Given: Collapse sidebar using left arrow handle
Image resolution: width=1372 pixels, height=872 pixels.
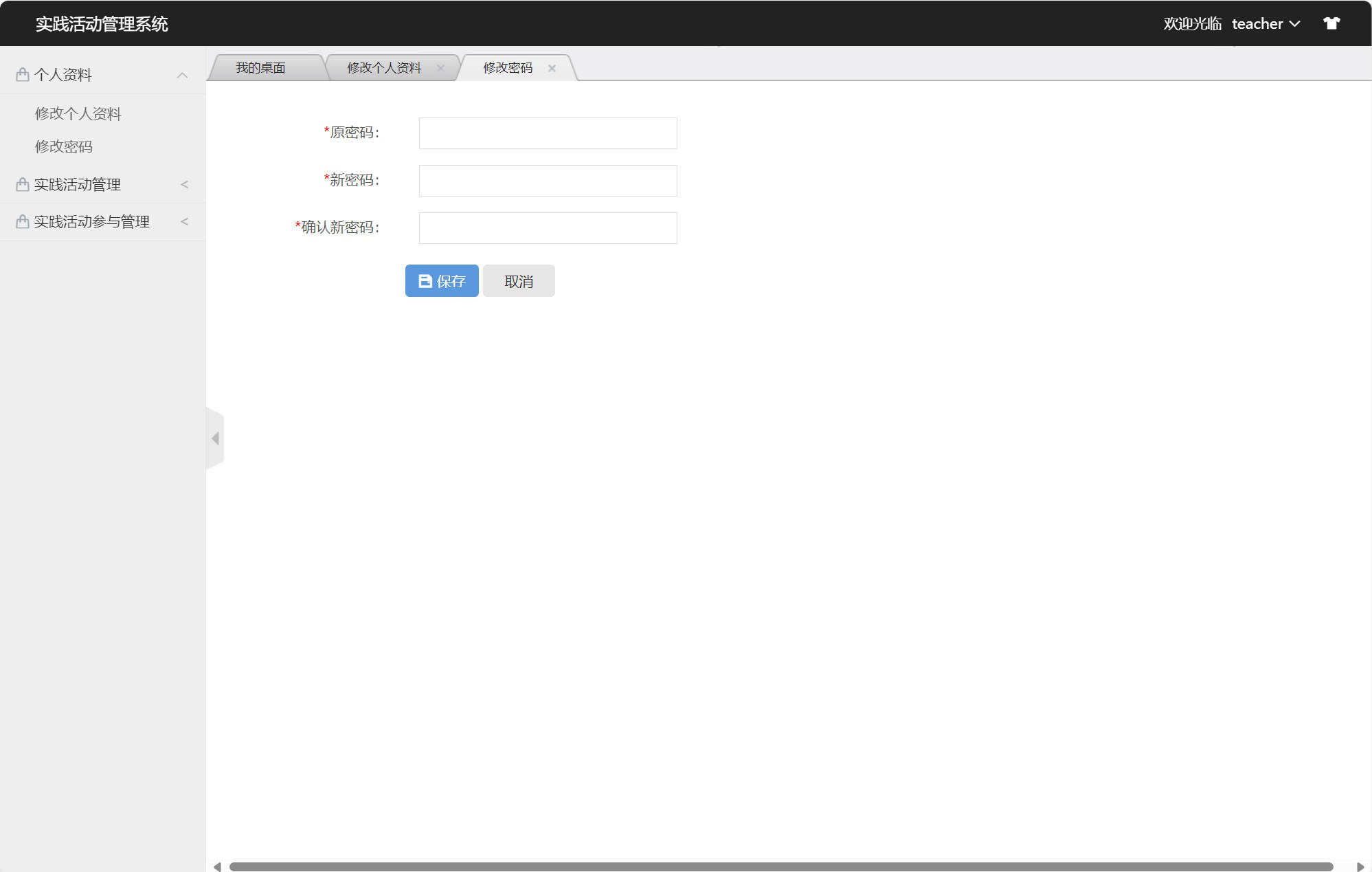Looking at the screenshot, I should [215, 438].
